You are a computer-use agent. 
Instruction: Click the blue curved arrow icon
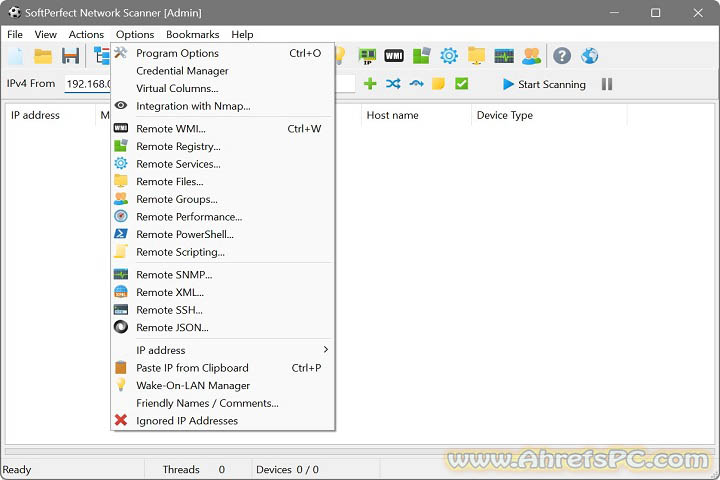[416, 84]
